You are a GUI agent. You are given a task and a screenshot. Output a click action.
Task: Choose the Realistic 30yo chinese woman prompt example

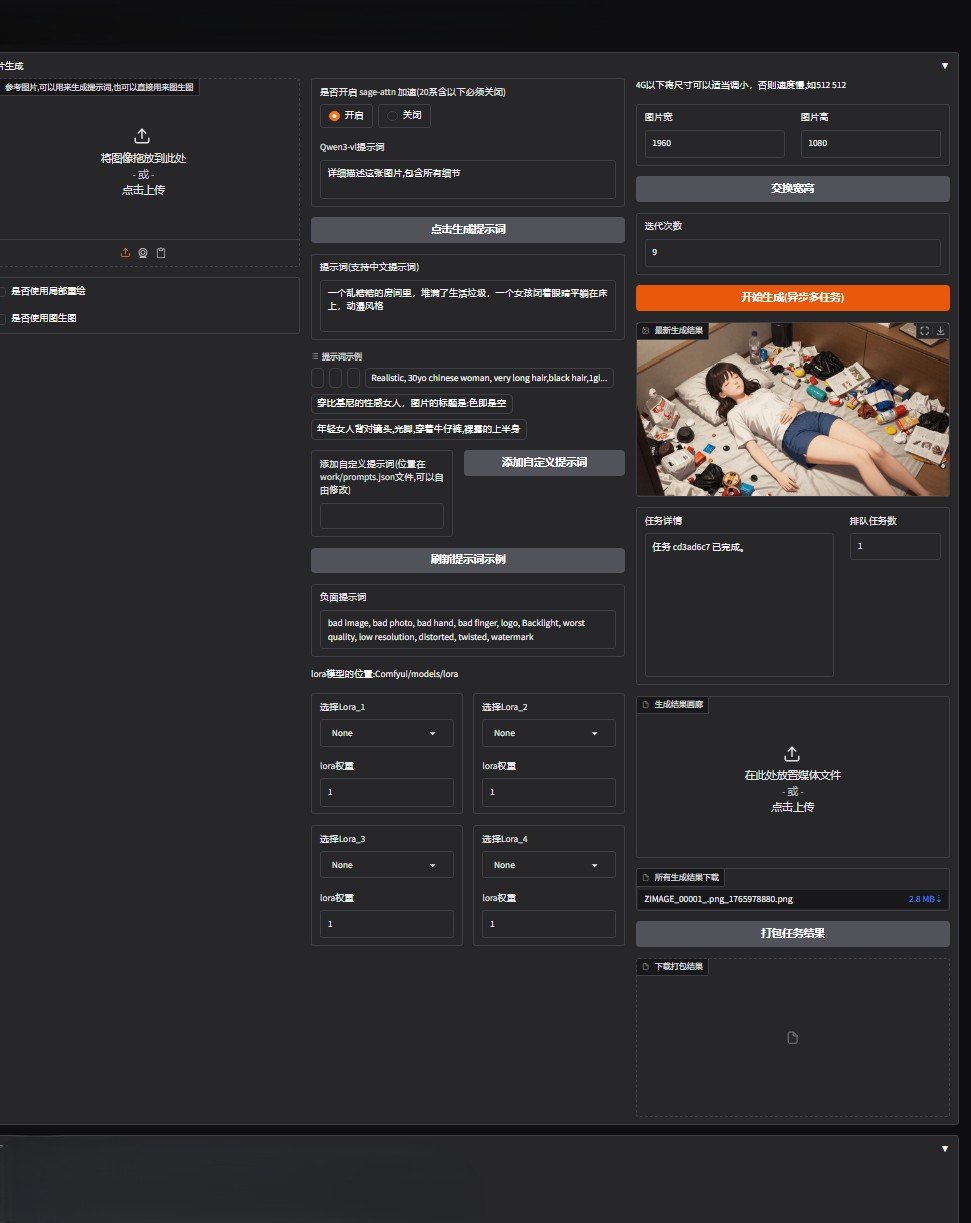tap(489, 378)
